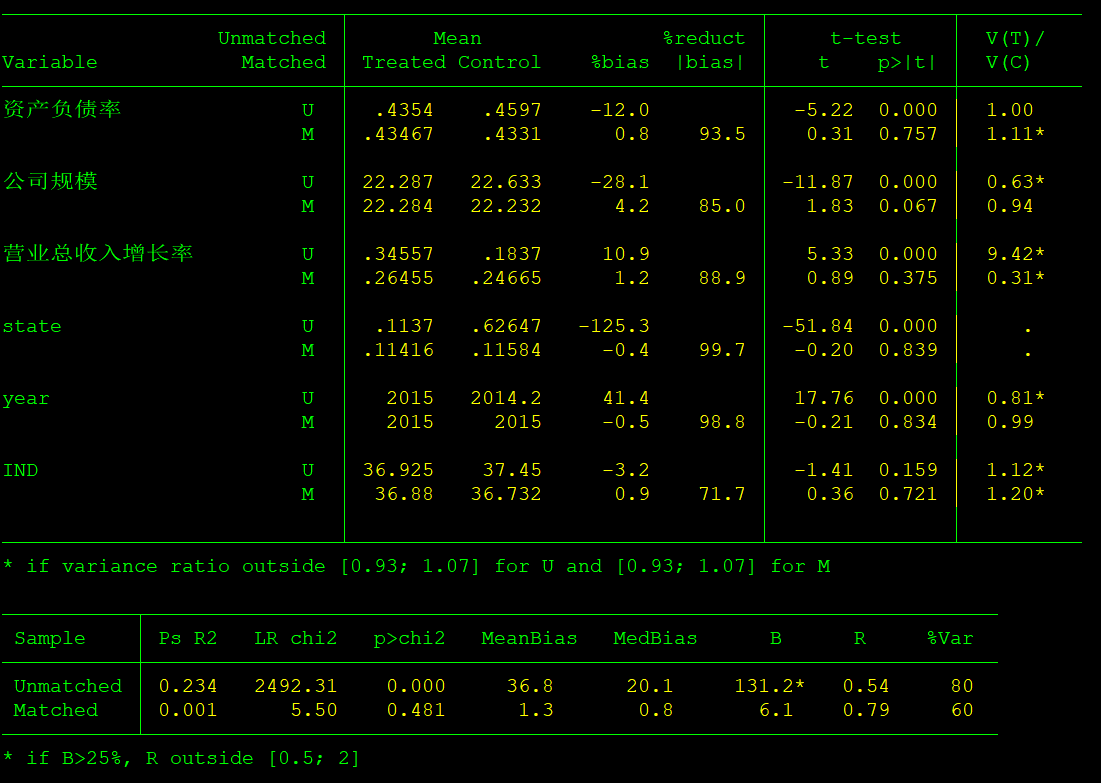The image size is (1101, 783).
Task: Select the 'MeanBias' column header
Action: tap(529, 638)
